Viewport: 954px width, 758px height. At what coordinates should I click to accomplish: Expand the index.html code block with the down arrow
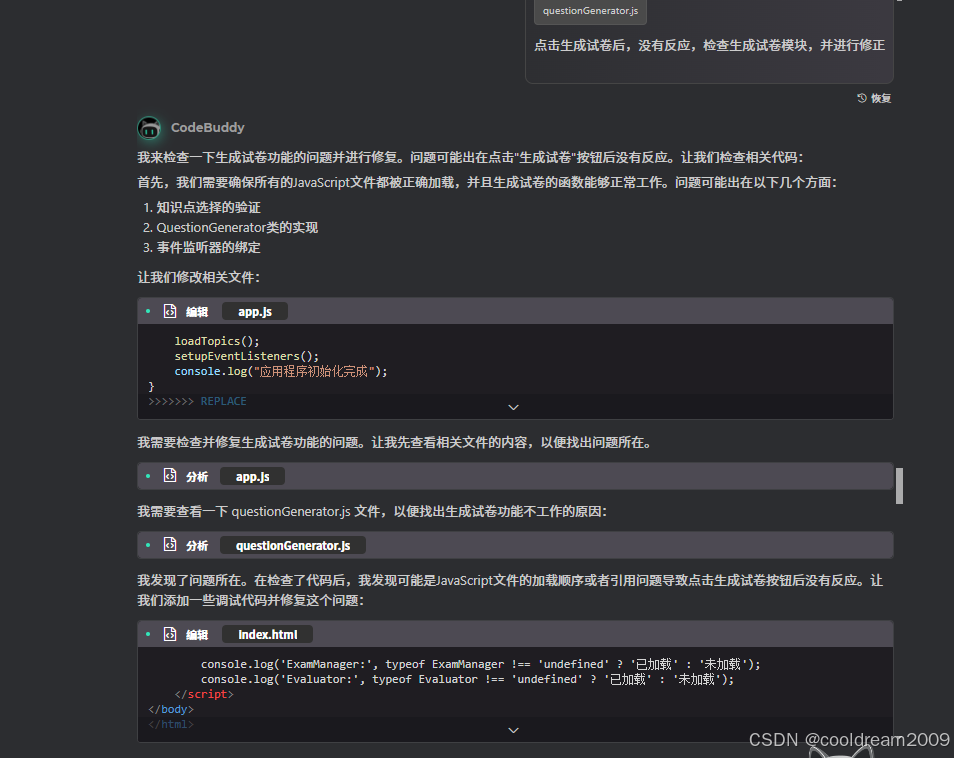[x=513, y=730]
